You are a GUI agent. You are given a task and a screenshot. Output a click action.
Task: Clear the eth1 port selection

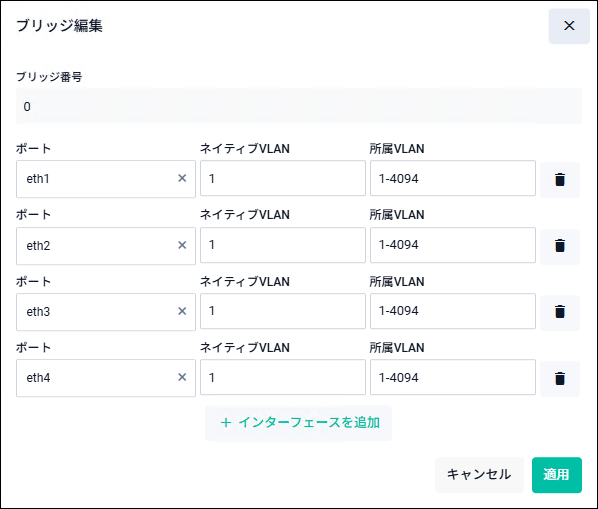click(x=182, y=178)
